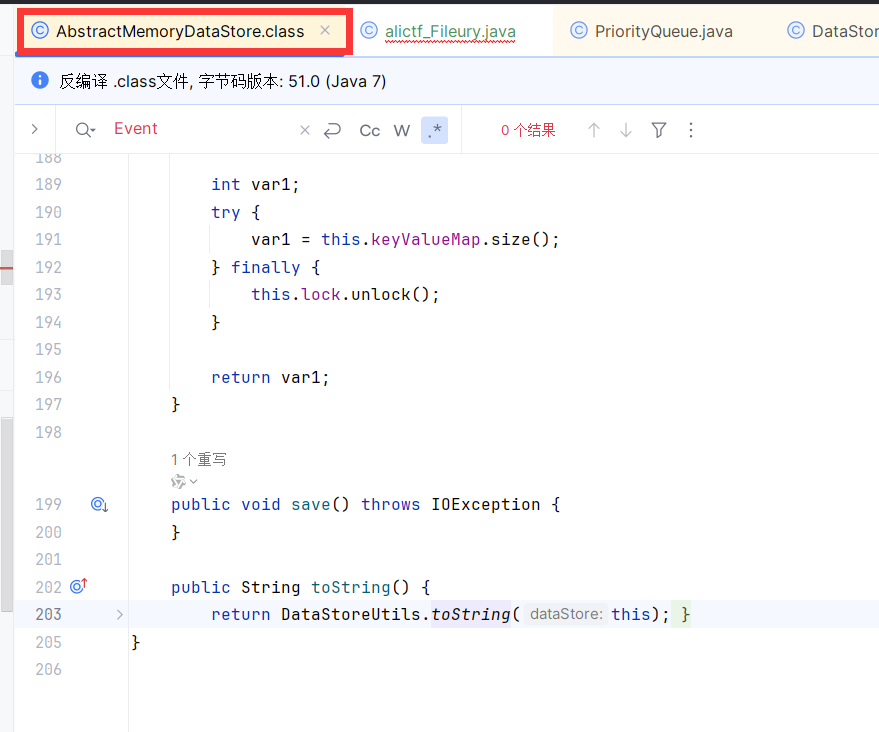Enable match case (Cc) in search
The width and height of the screenshot is (879, 732).
click(370, 130)
